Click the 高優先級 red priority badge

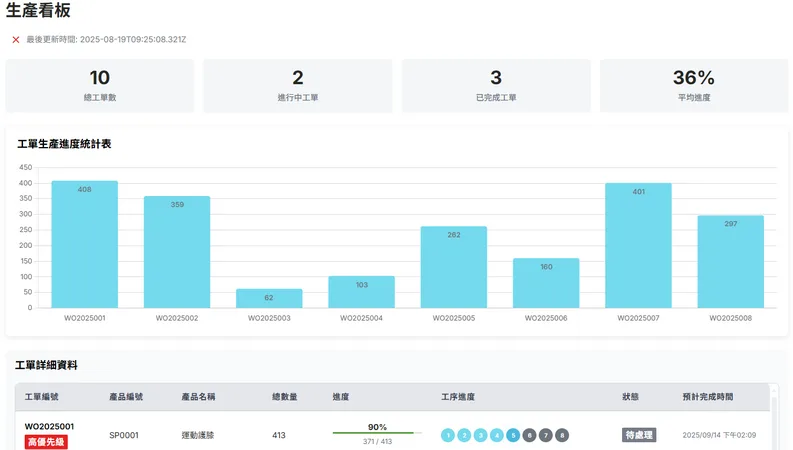(46, 442)
